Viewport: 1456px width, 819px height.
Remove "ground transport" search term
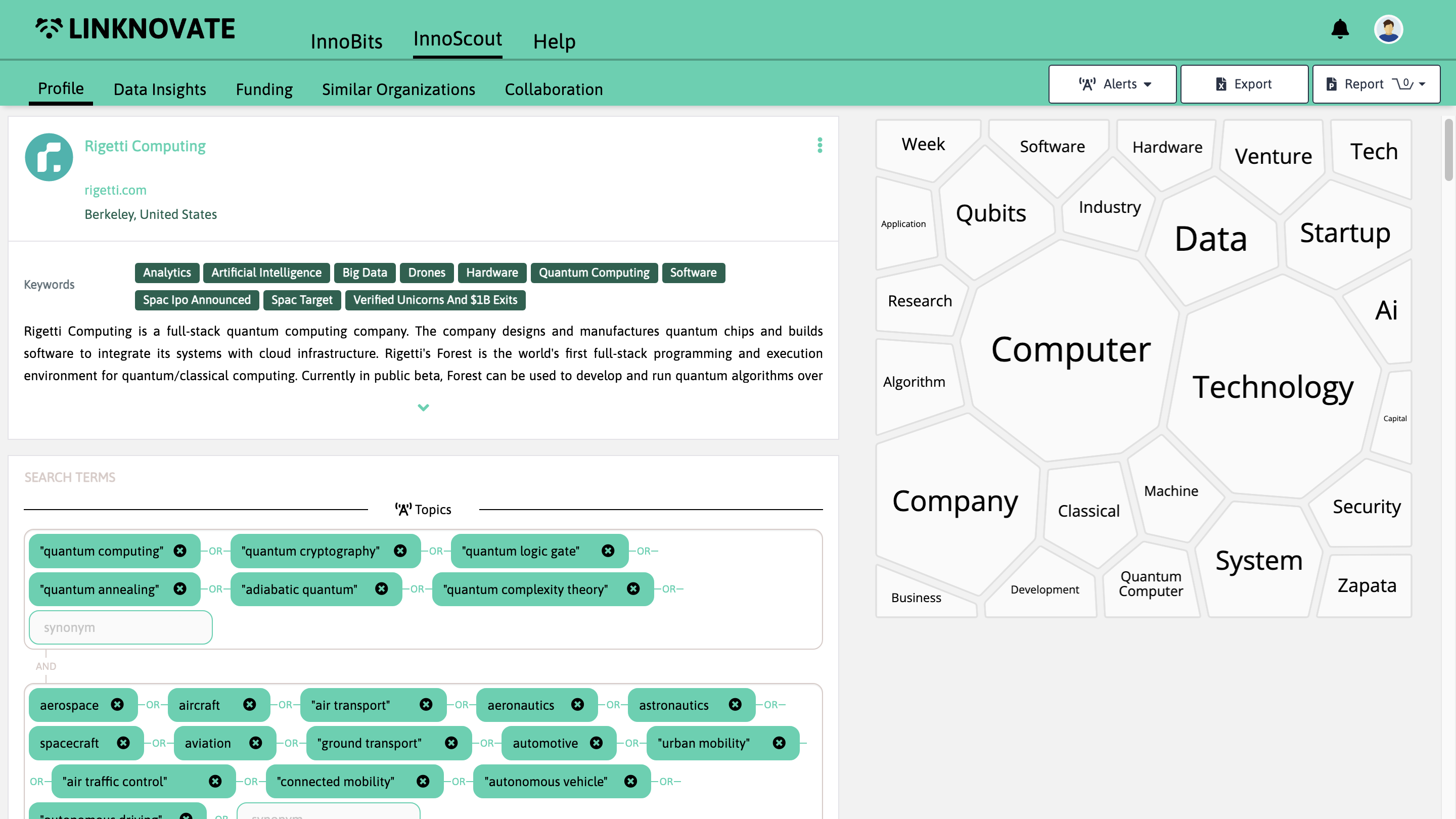pyautogui.click(x=451, y=743)
